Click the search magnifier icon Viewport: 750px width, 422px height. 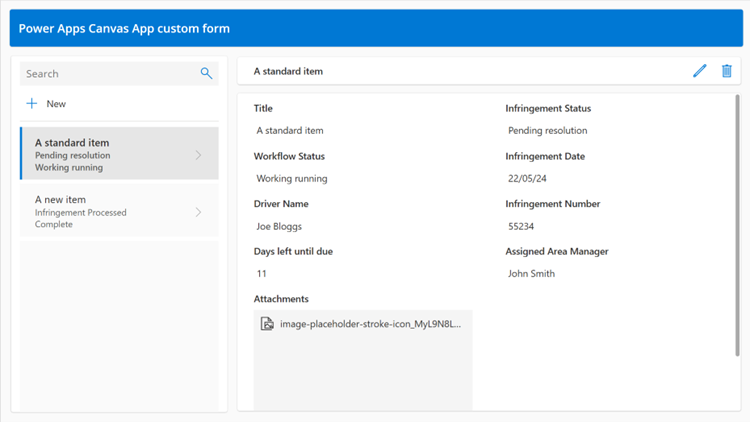206,73
